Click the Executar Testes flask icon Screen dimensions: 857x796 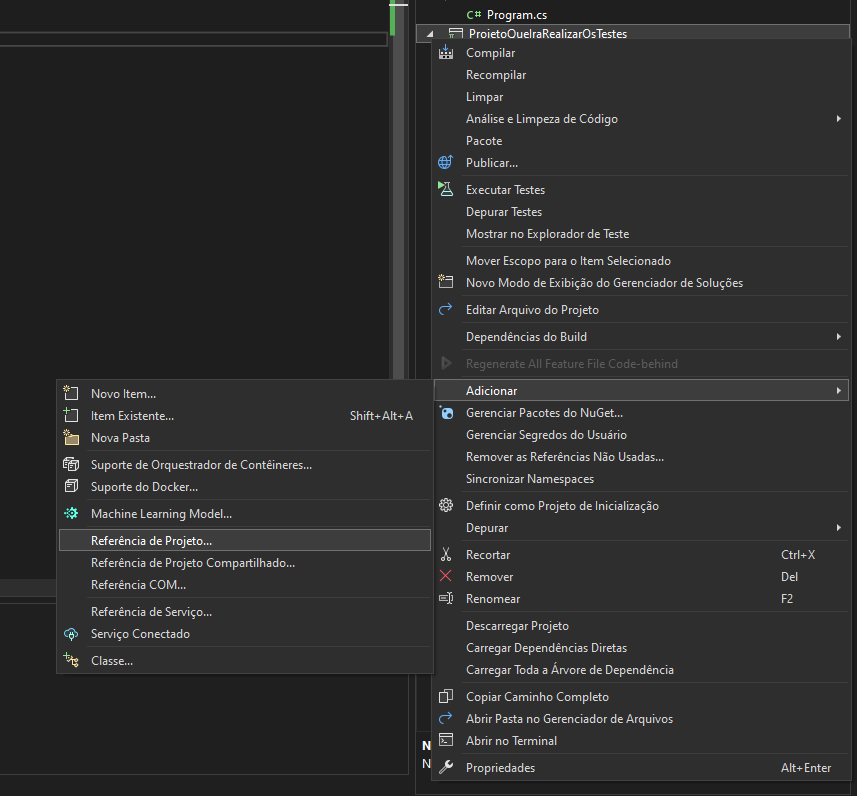point(445,189)
